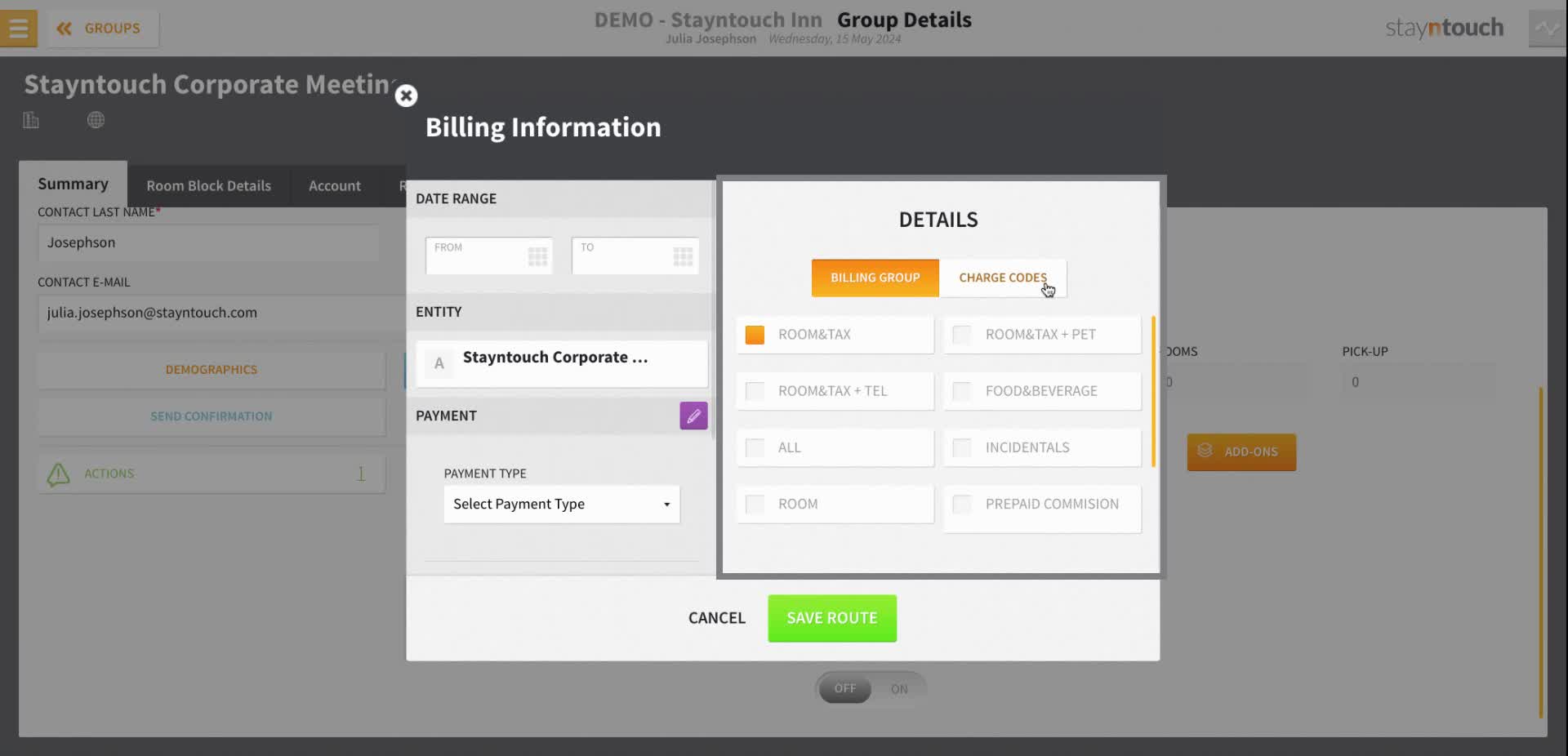
Task: Open the FROM date calendar picker
Action: 537,257
